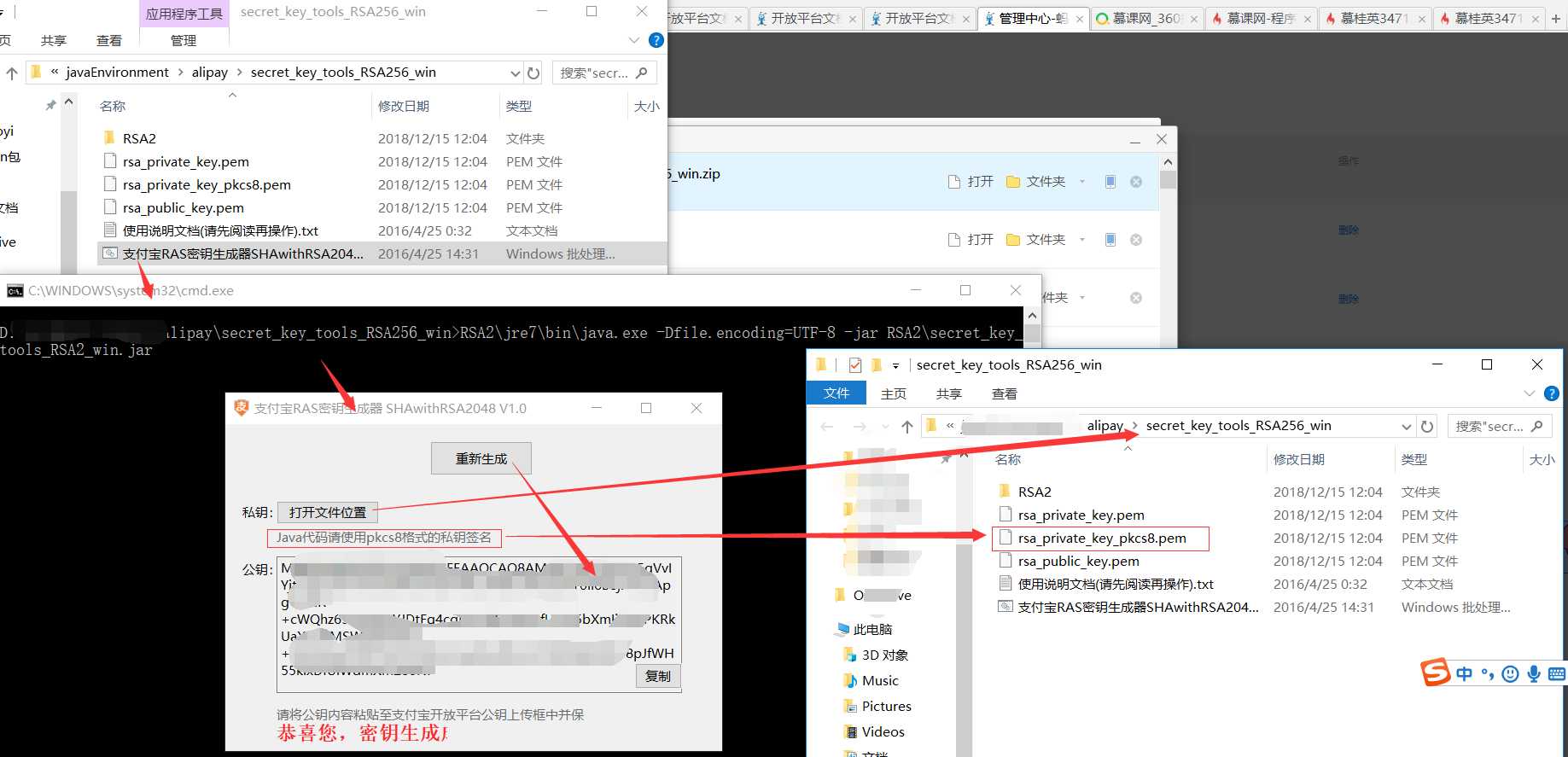Click 重新生成 in the key generator
Viewport: 1568px width, 757px height.
[481, 458]
